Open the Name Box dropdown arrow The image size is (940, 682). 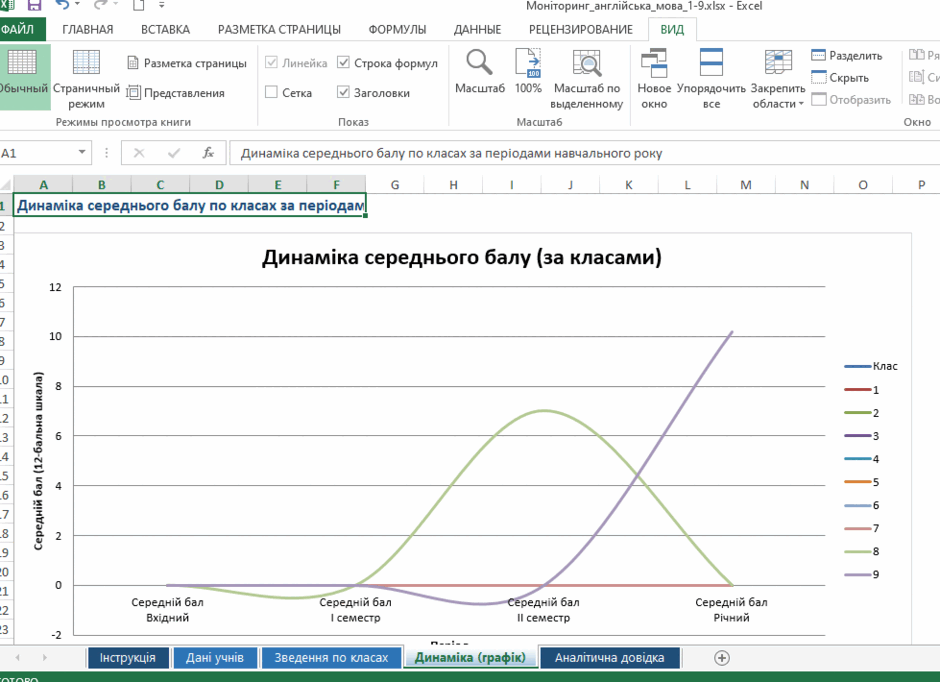(82, 152)
